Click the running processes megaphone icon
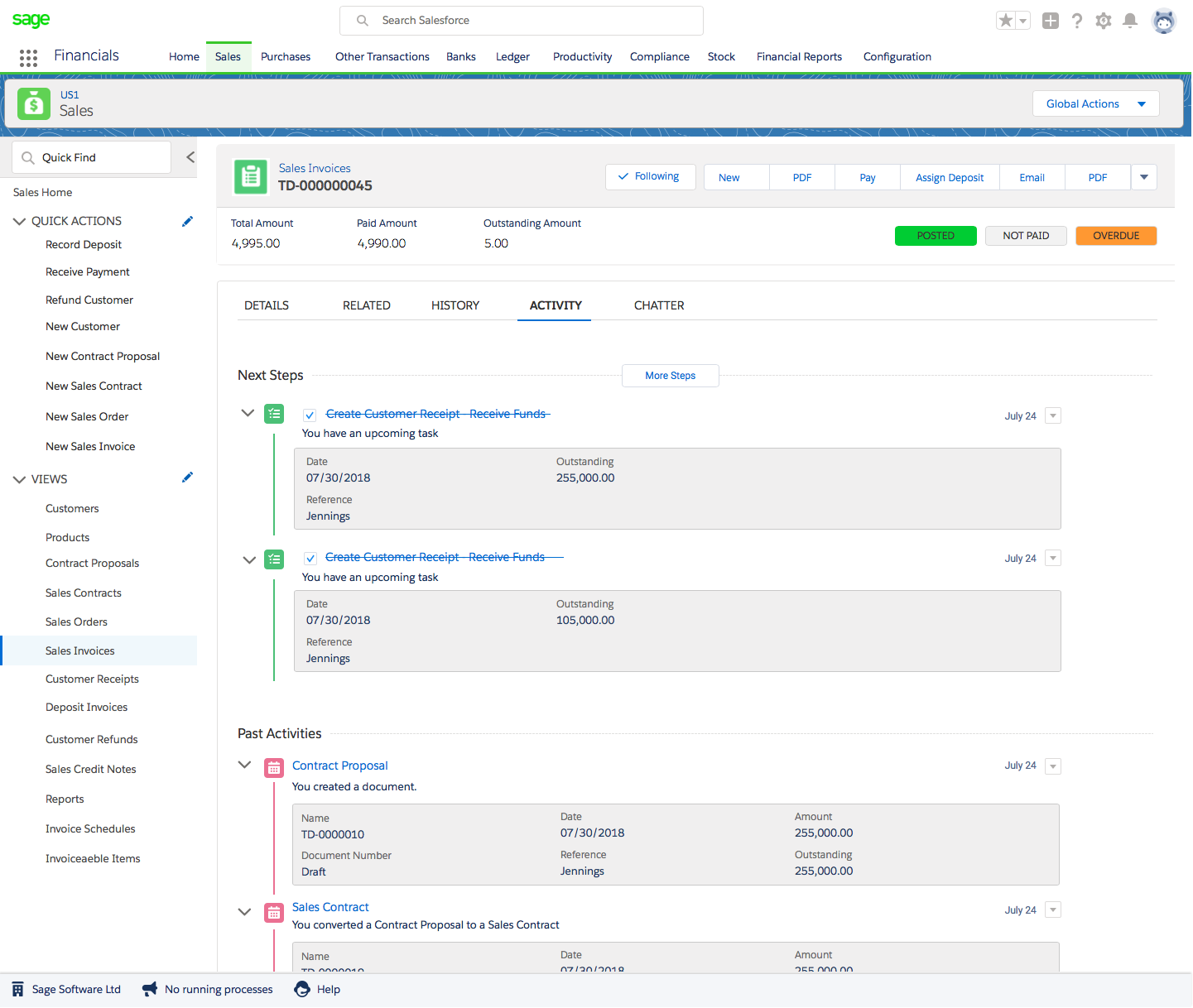This screenshot has height=1008, width=1193. click(150, 989)
